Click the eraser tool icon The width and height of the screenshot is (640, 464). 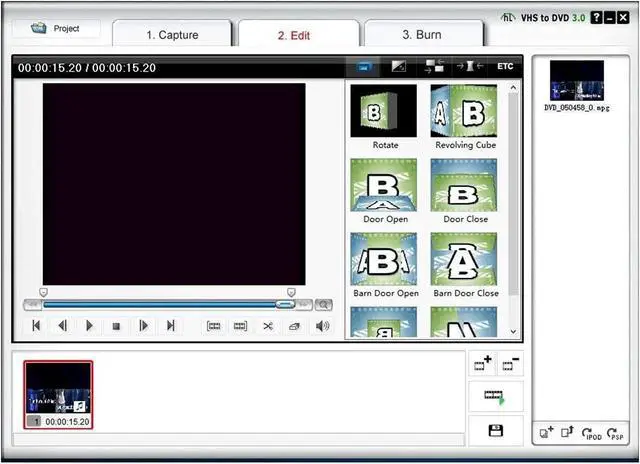coord(294,326)
